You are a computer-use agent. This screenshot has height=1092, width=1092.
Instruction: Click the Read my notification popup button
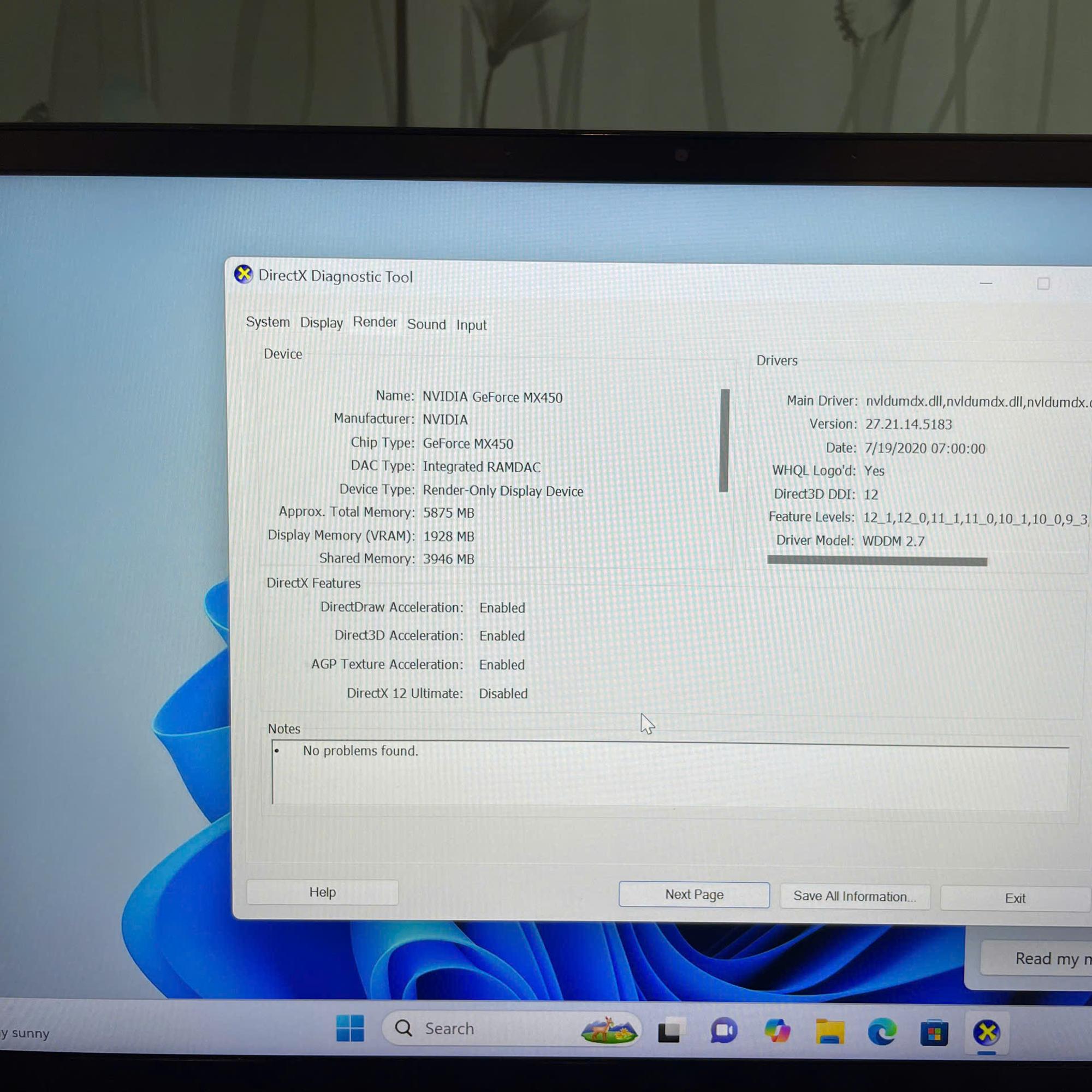(x=1036, y=959)
